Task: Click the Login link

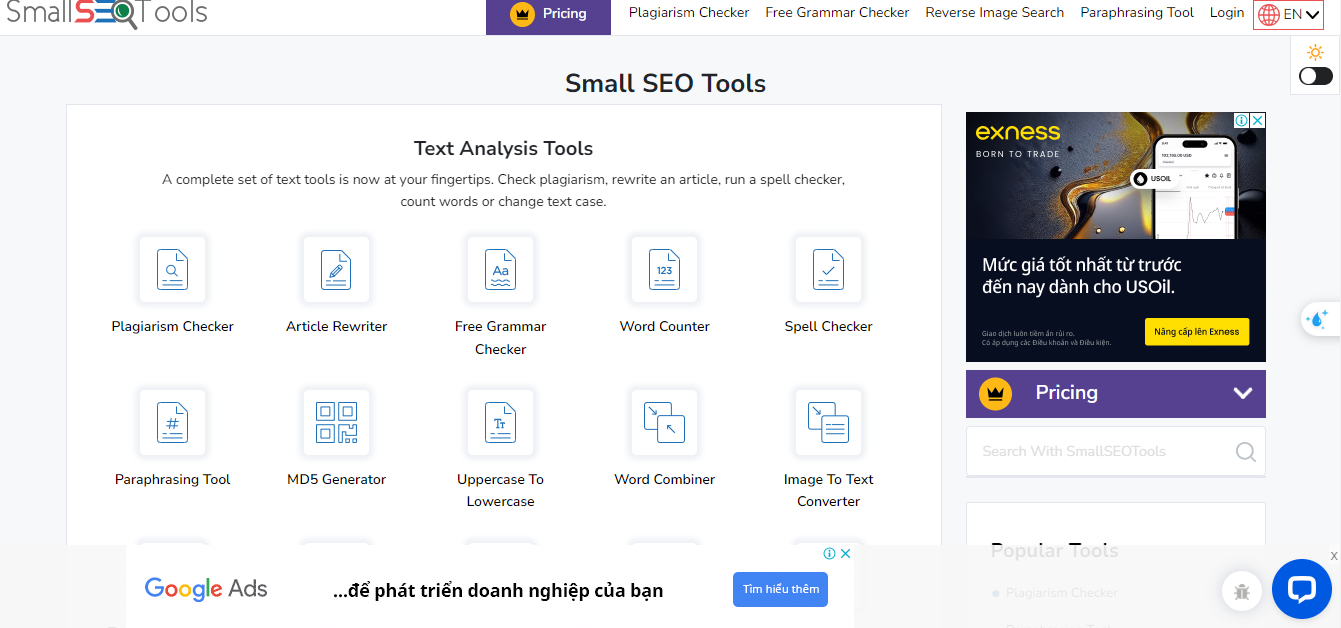Action: 1227,13
